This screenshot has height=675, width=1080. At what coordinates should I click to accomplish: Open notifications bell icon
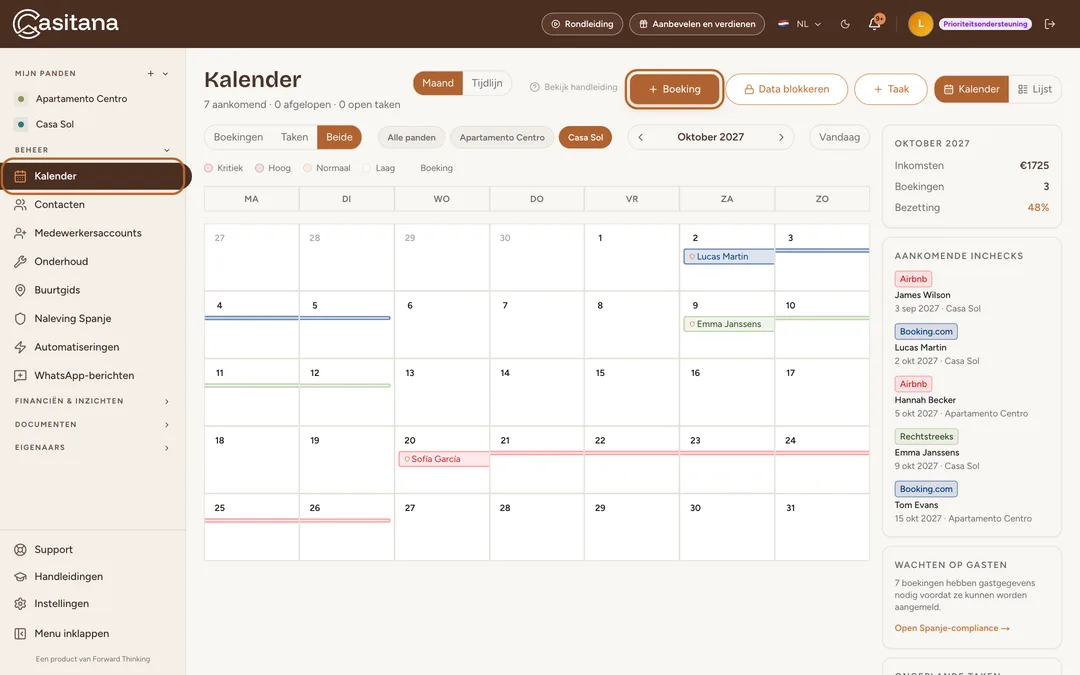tap(875, 23)
